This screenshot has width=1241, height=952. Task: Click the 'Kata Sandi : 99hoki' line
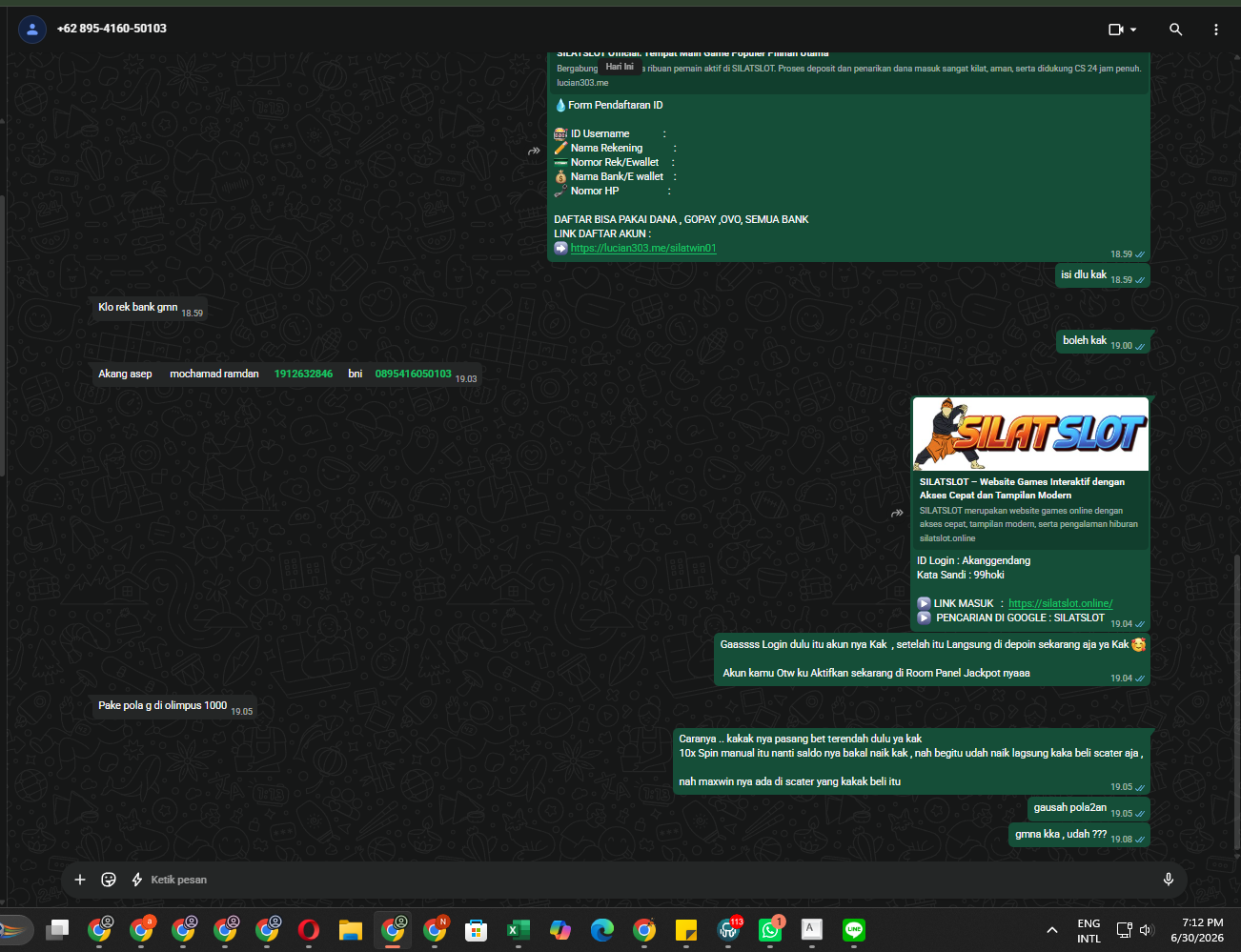coord(961,575)
